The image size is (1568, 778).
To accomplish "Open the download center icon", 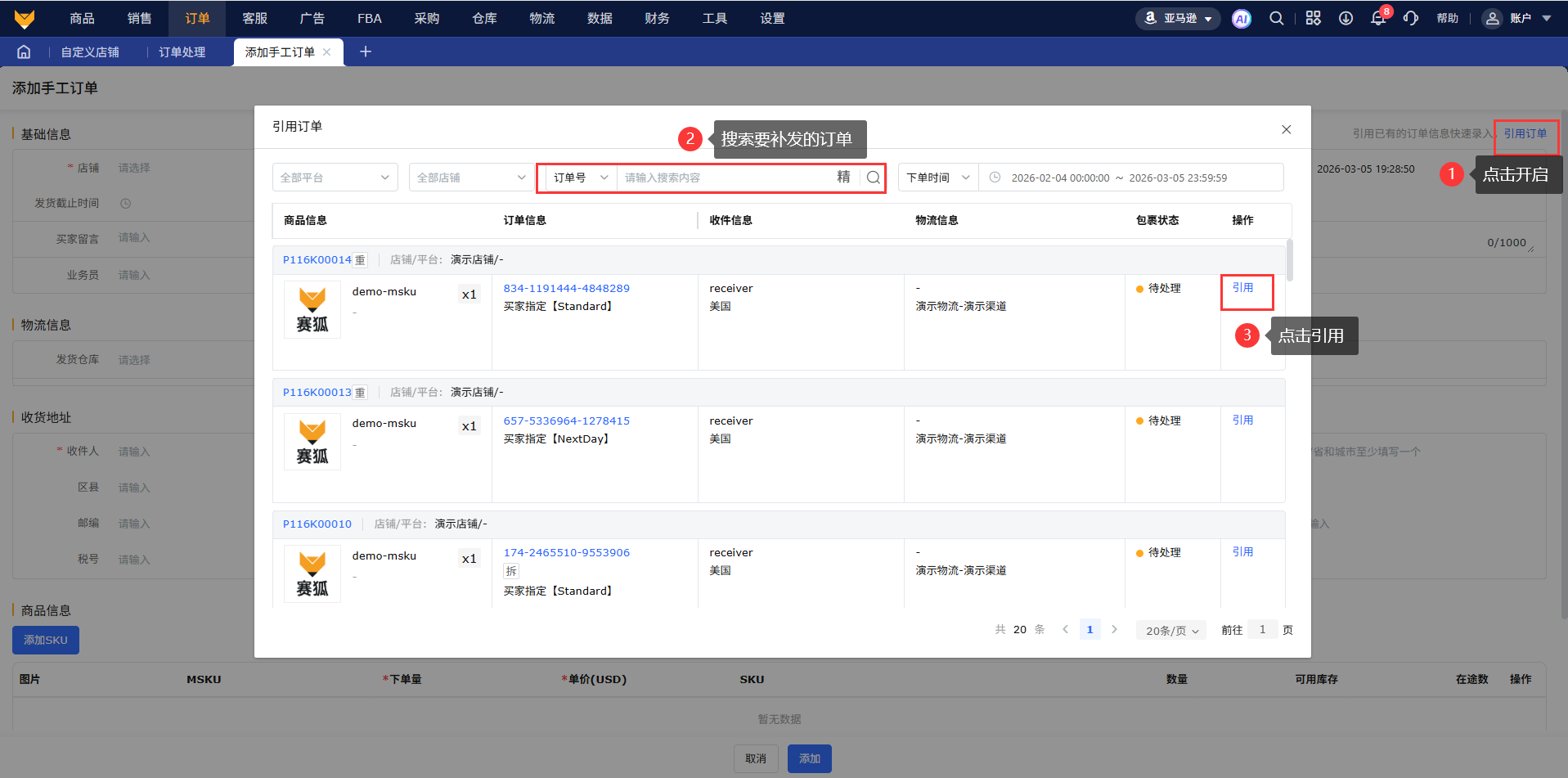I will [x=1346, y=19].
